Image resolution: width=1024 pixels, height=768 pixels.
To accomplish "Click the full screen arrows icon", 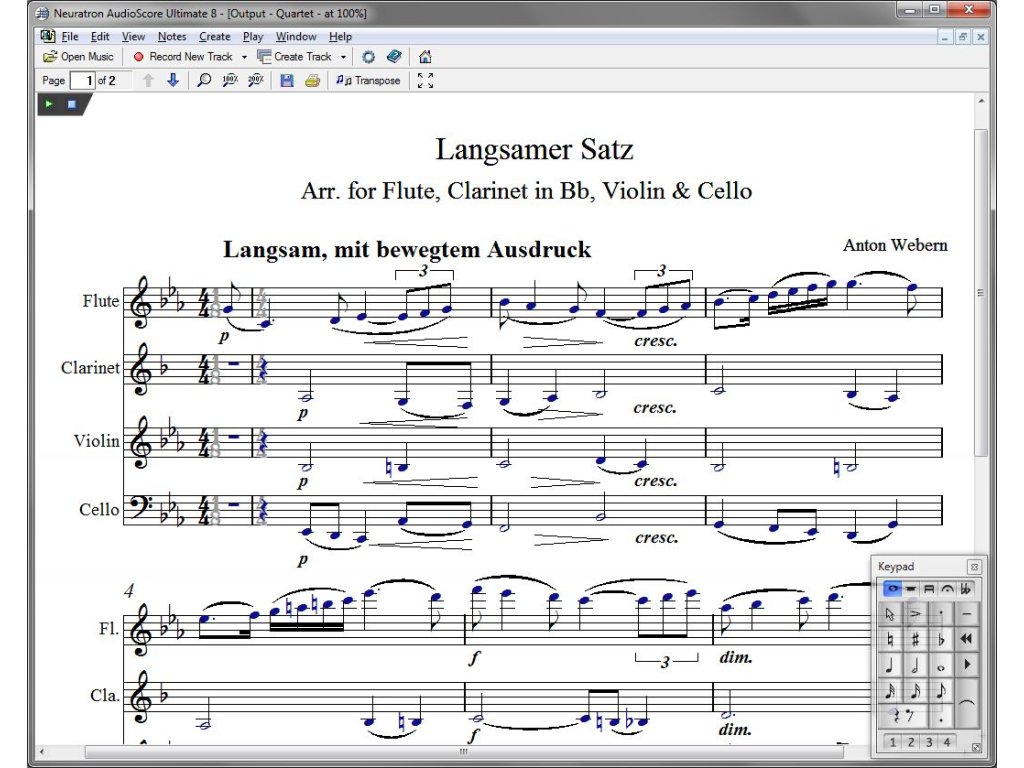I will pos(425,81).
